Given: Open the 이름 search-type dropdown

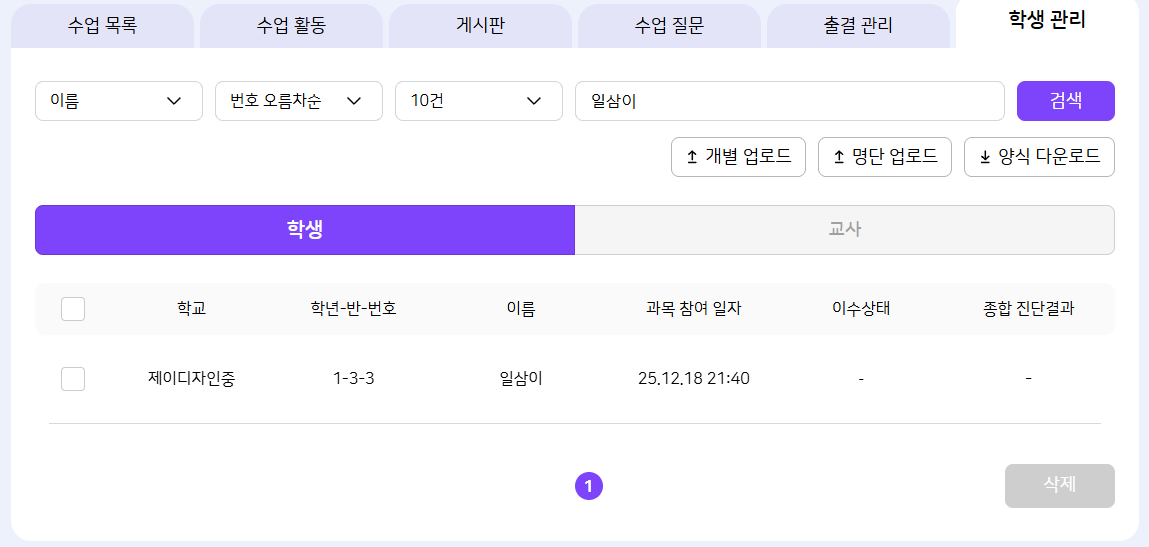Looking at the screenshot, I should pos(119,101).
